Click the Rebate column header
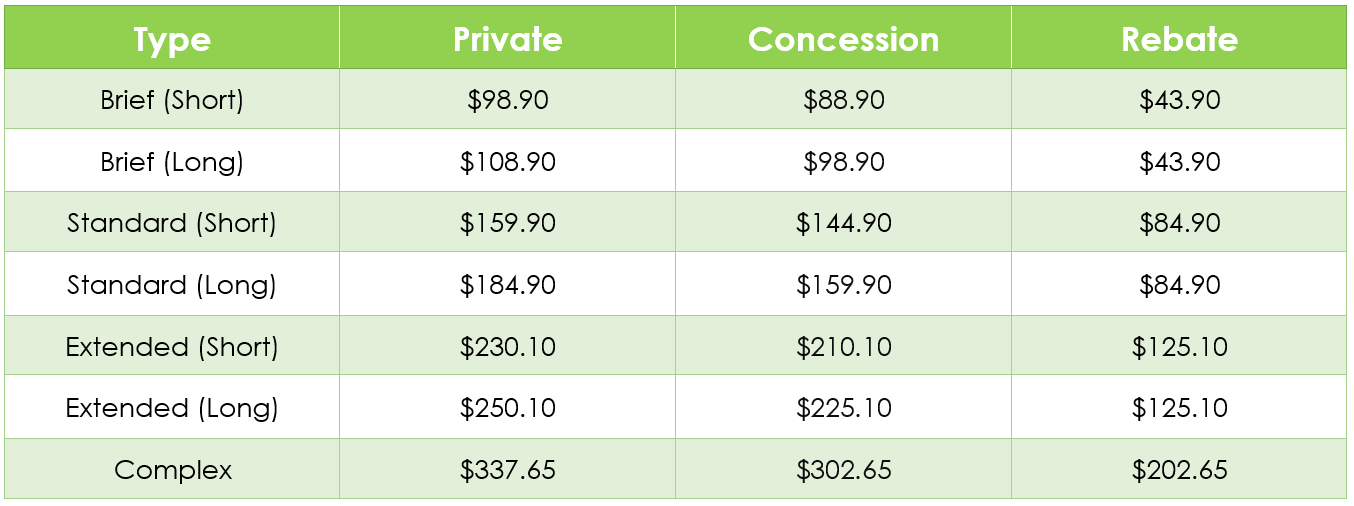 click(x=1180, y=39)
